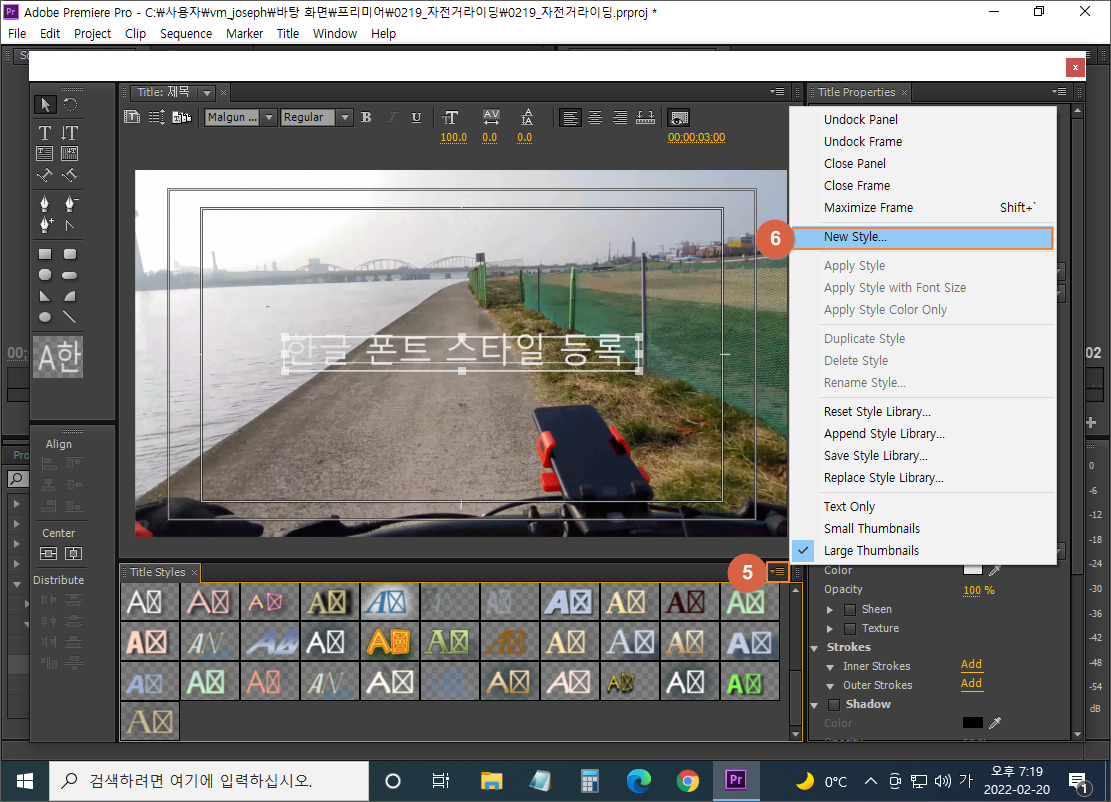The height and width of the screenshot is (802, 1111).
Task: Select the Arc shape tool
Action: point(69,296)
